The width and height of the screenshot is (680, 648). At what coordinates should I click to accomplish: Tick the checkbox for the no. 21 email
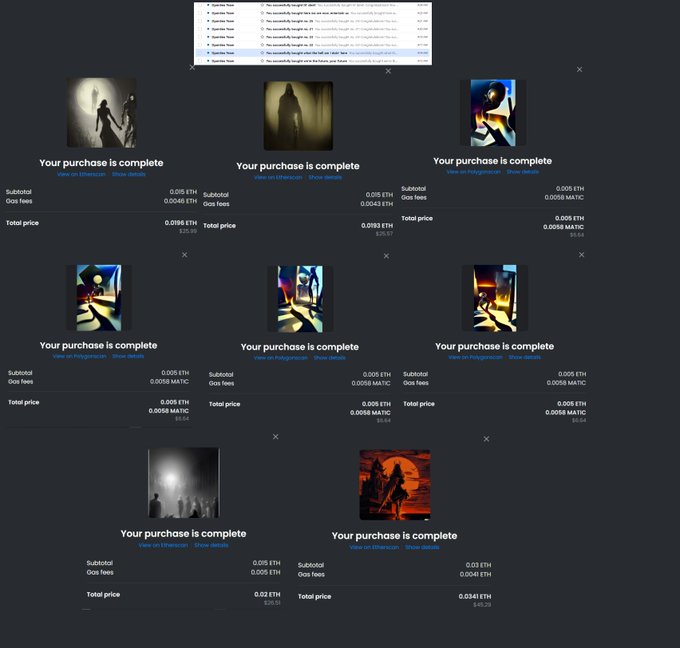coord(199,29)
